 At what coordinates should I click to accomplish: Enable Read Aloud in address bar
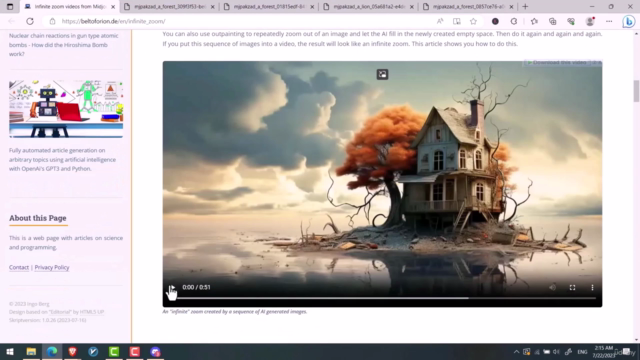pos(440,21)
